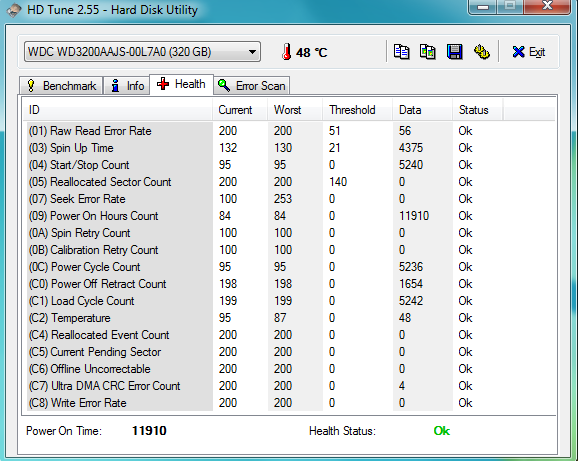Image resolution: width=578 pixels, height=461 pixels.
Task: Select the (C4) Reallocated Event Count row
Action: [x=289, y=335]
